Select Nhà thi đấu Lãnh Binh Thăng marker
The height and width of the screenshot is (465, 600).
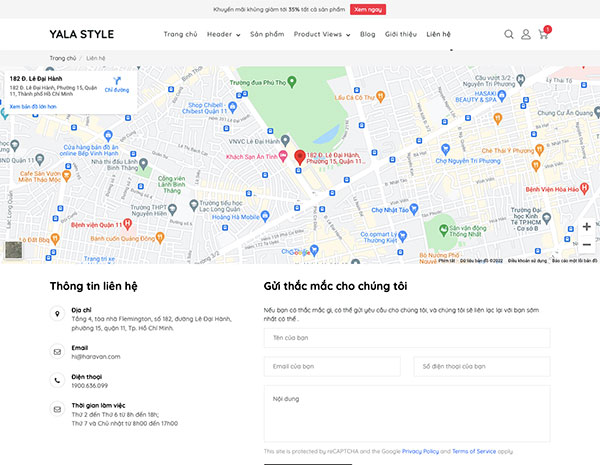[143, 164]
